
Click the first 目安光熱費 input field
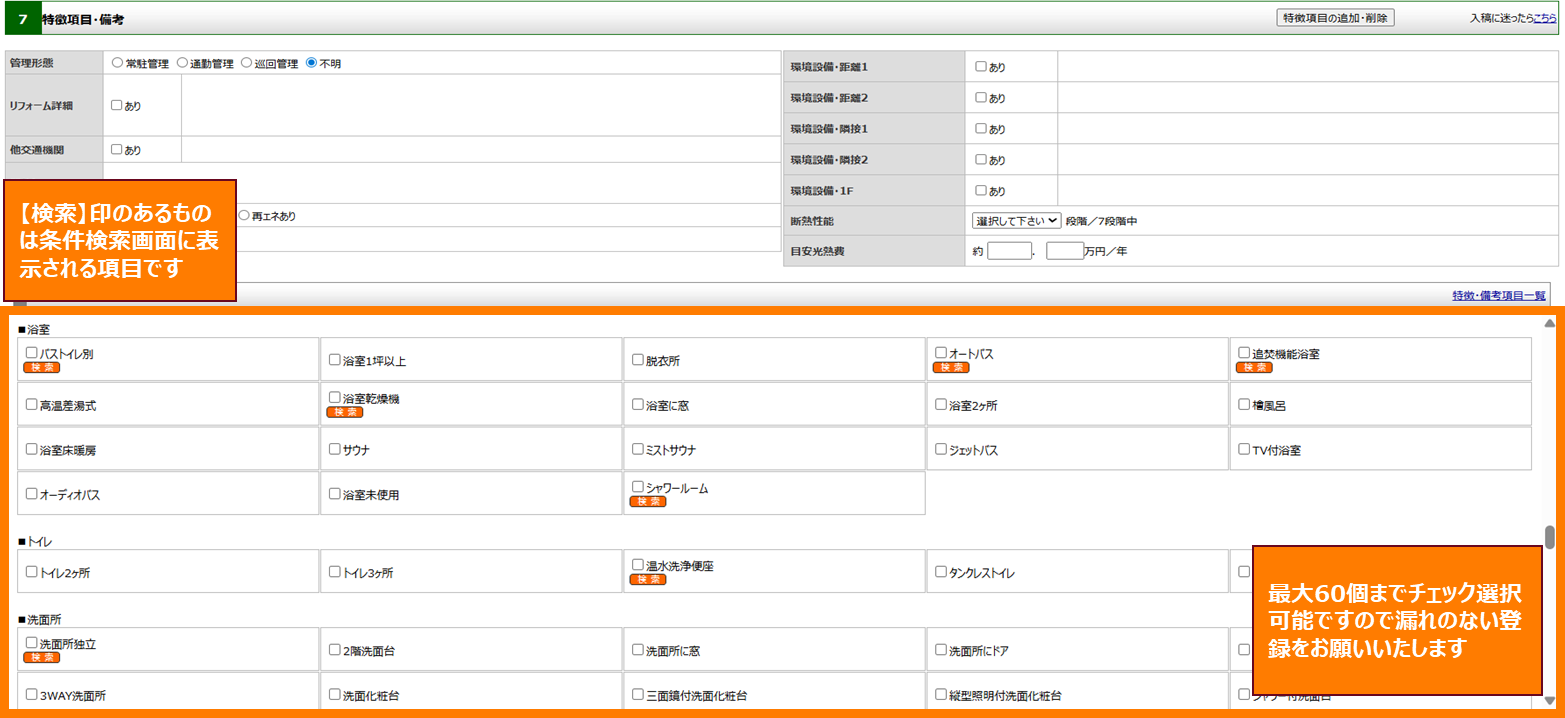click(1008, 251)
